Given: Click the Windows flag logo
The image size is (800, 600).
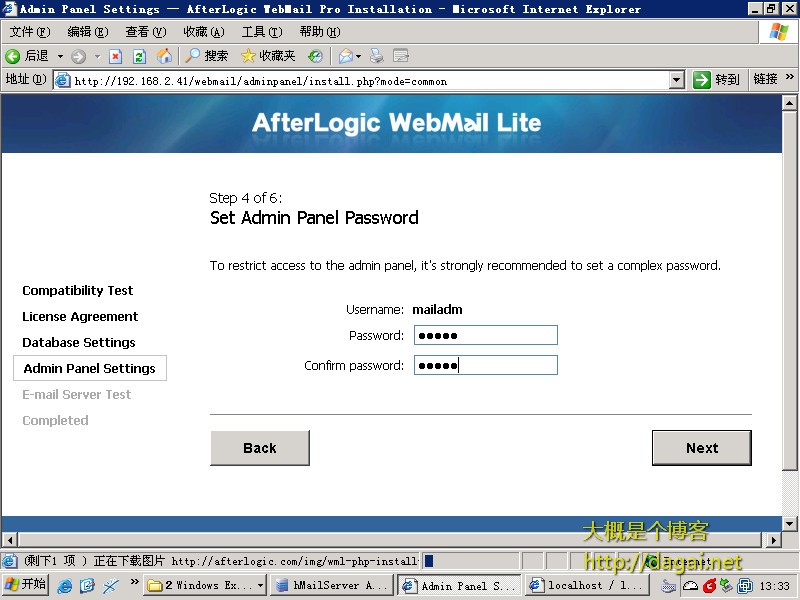Looking at the screenshot, I should 779,32.
